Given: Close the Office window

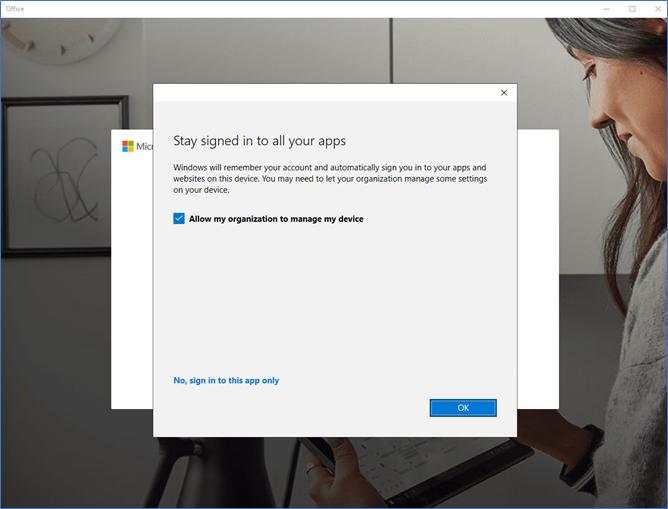Looking at the screenshot, I should pyautogui.click(x=658, y=9).
